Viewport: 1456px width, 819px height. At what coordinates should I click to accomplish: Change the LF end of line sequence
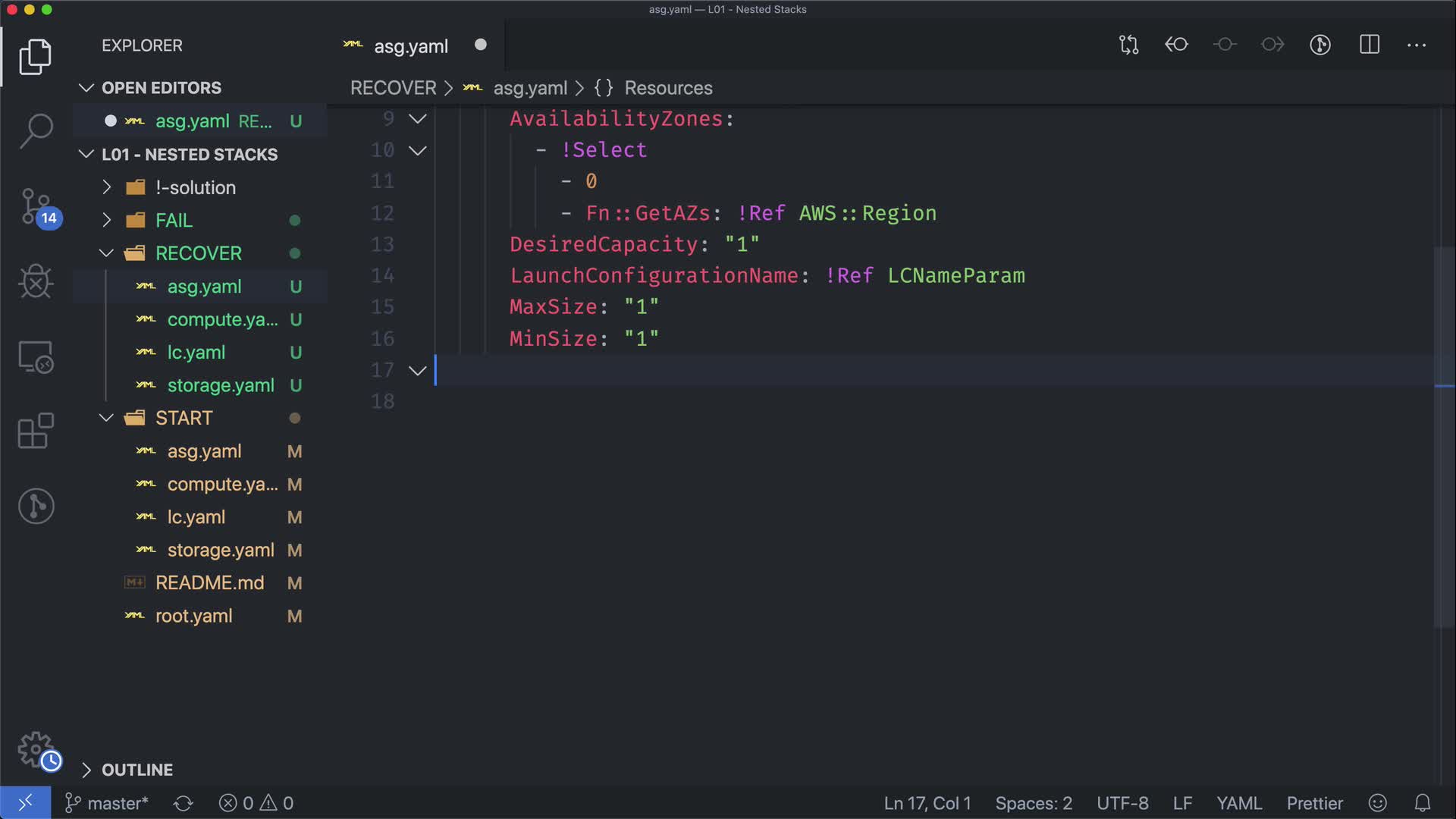click(1182, 803)
